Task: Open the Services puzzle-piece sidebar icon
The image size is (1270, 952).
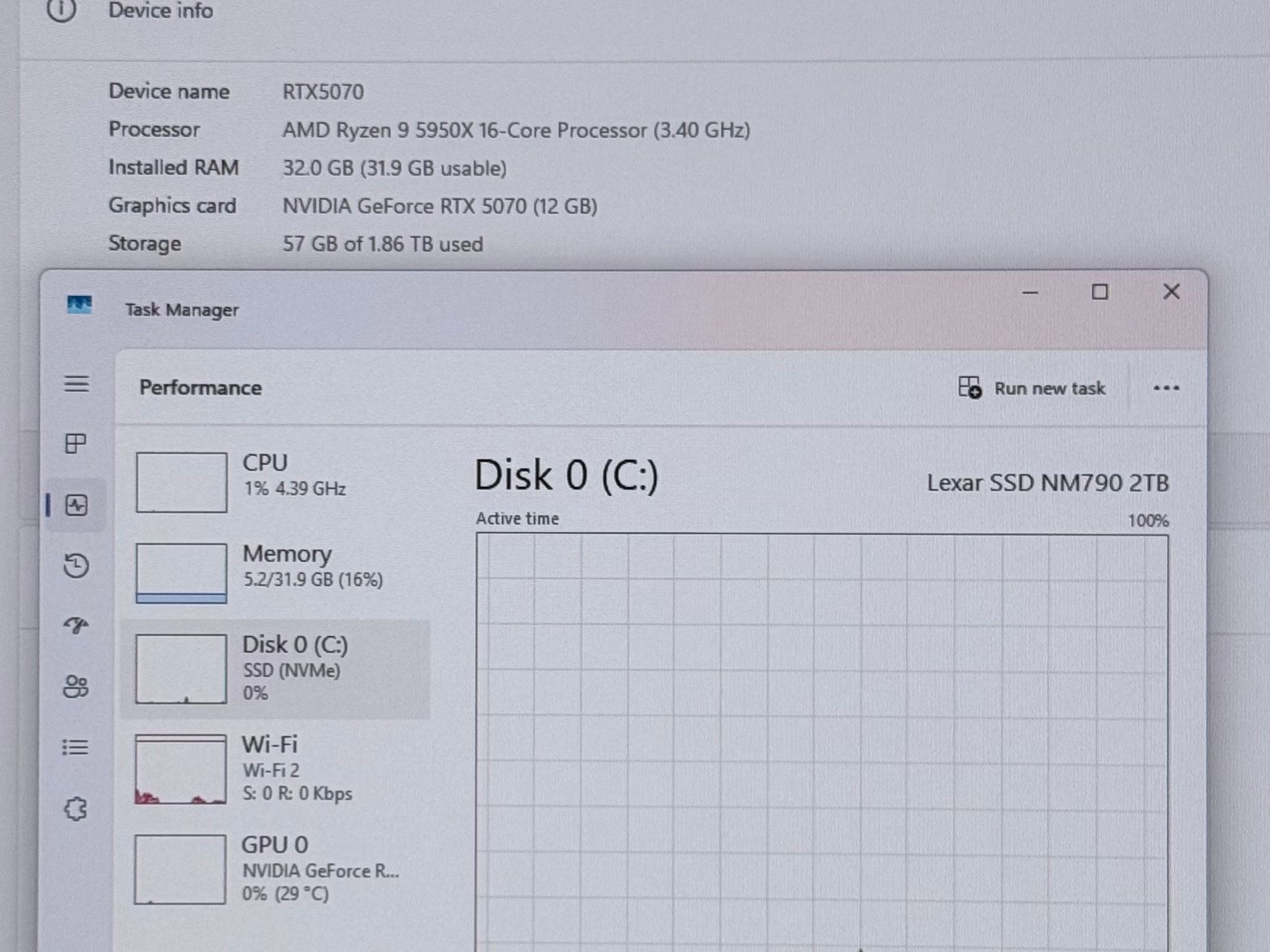Action: pyautogui.click(x=76, y=809)
